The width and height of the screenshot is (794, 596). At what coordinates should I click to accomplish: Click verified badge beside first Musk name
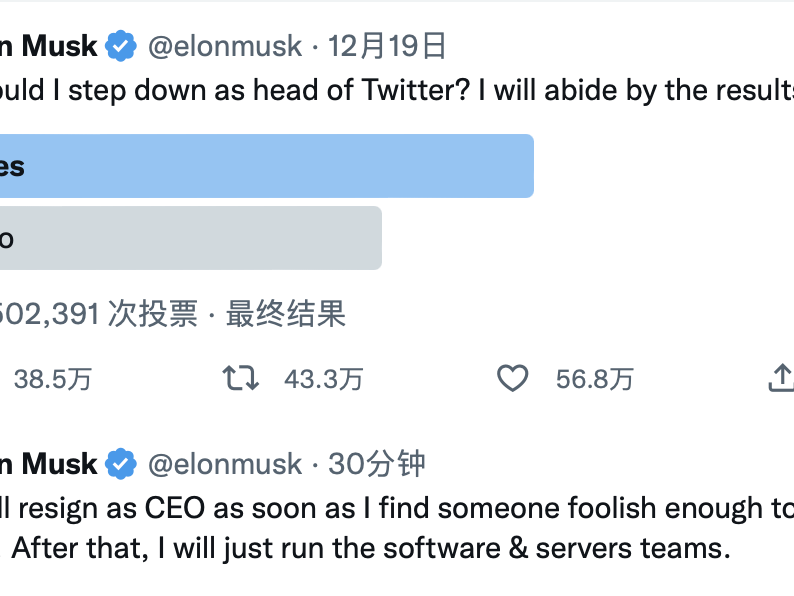click(x=121, y=46)
